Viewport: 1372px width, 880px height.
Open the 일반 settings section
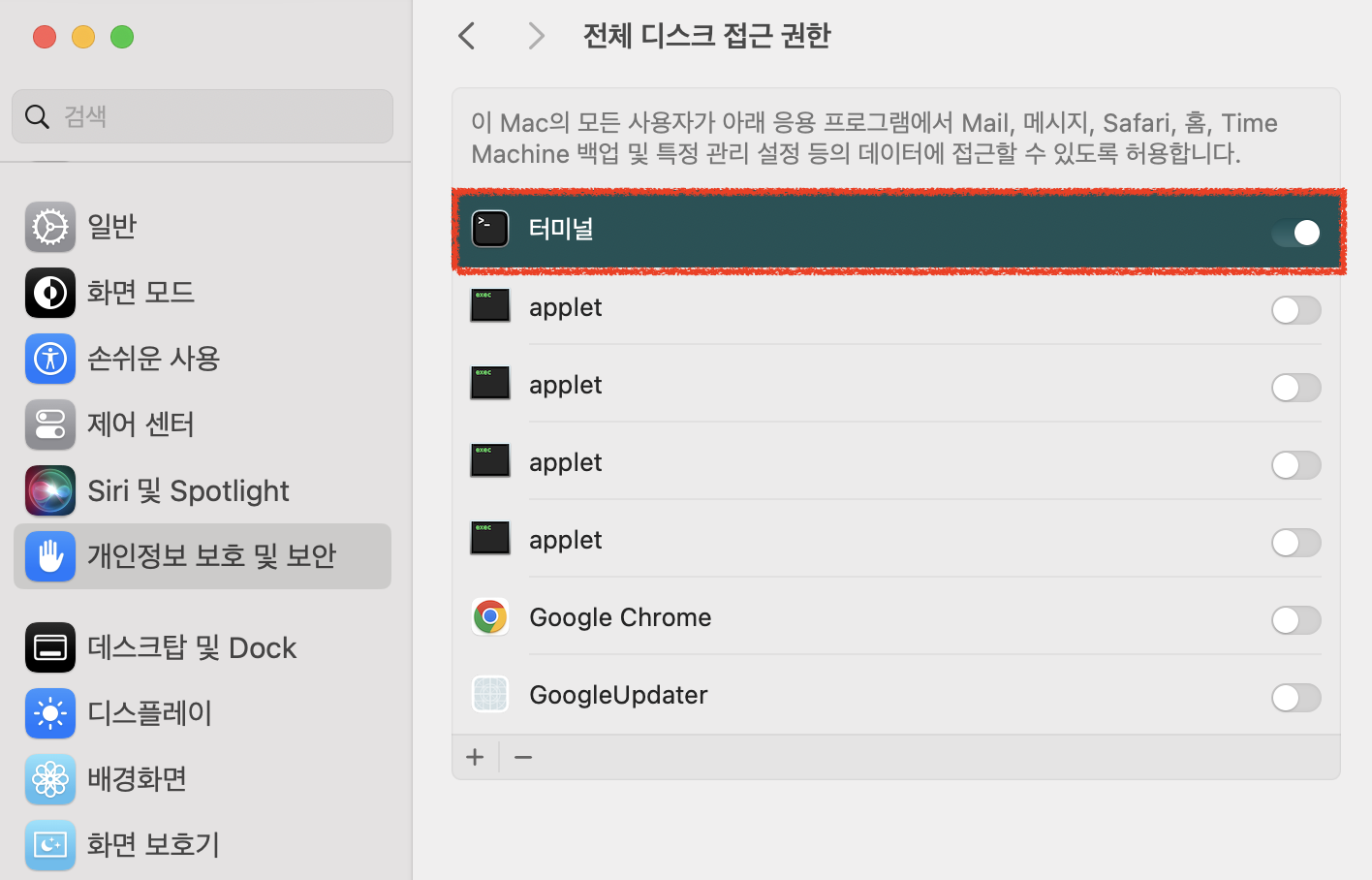click(x=203, y=227)
